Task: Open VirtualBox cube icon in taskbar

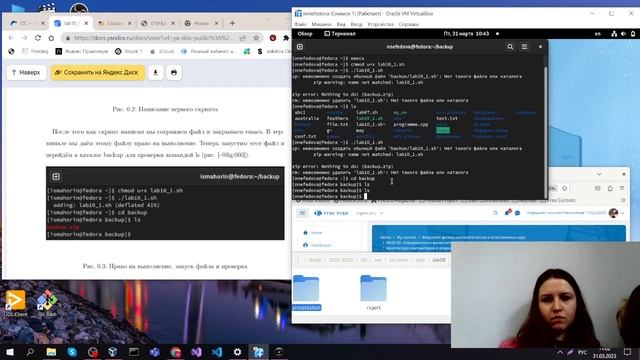Action: [113, 352]
